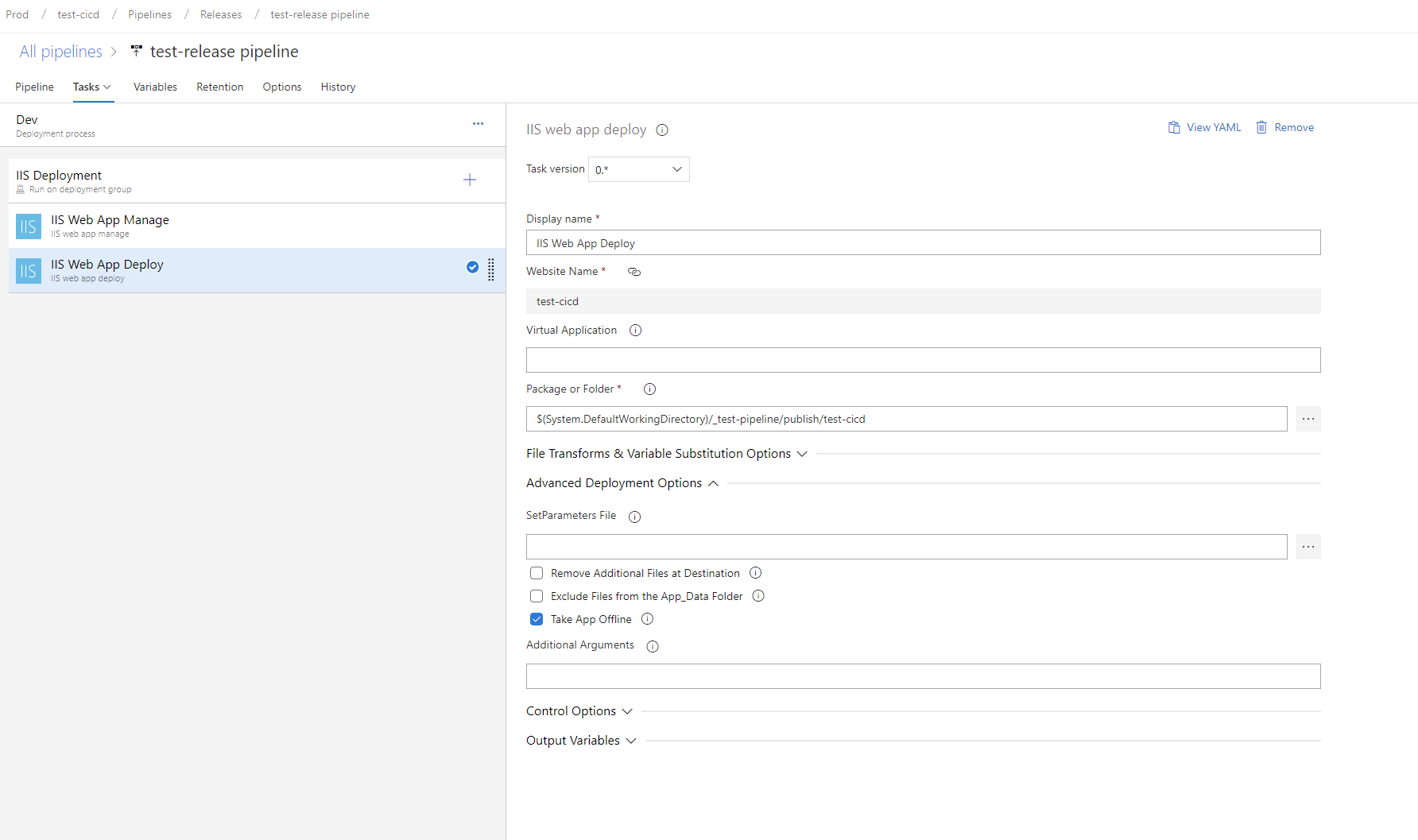This screenshot has width=1418, height=840.
Task: Switch to the Pipeline tab
Action: [34, 87]
